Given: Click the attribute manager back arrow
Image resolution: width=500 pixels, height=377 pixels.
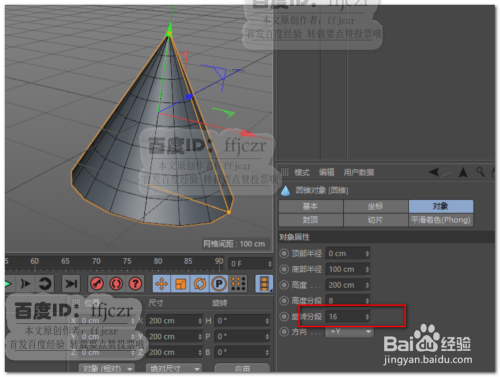Looking at the screenshot, I should 434,172.
